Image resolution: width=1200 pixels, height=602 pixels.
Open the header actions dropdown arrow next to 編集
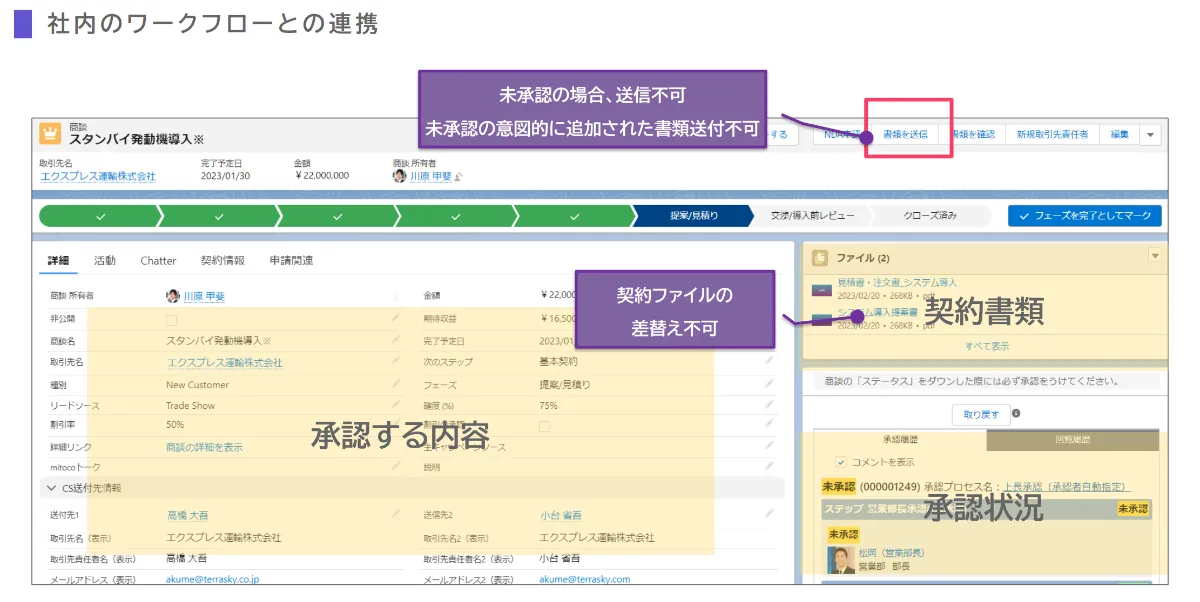pos(1150,134)
